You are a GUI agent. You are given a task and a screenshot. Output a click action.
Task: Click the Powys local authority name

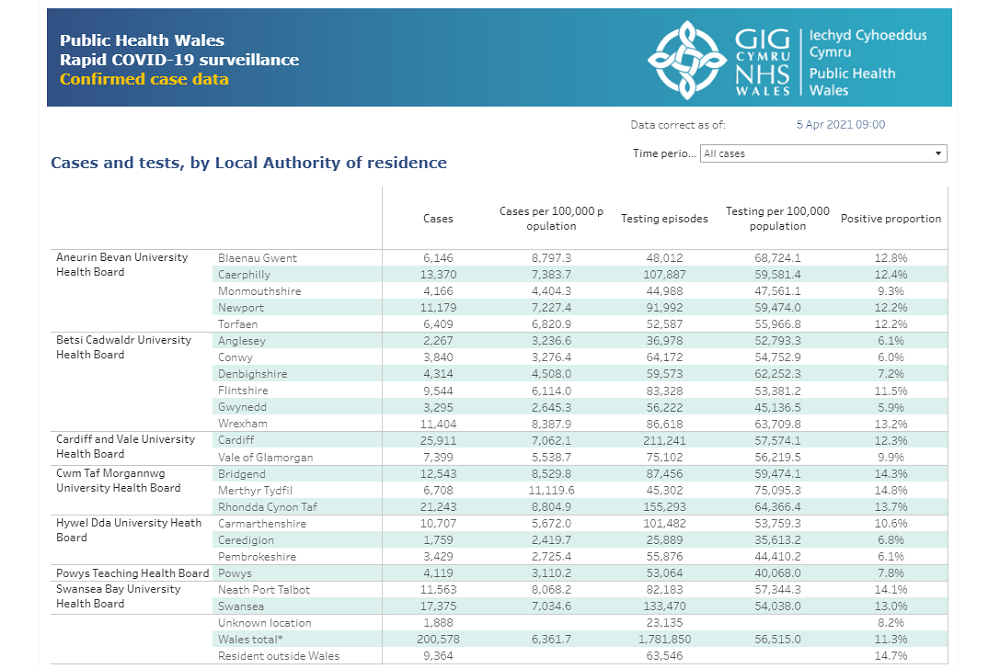coord(235,574)
